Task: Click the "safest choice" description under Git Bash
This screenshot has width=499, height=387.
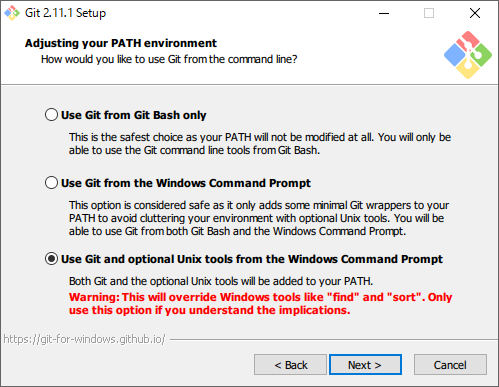Action: point(260,144)
